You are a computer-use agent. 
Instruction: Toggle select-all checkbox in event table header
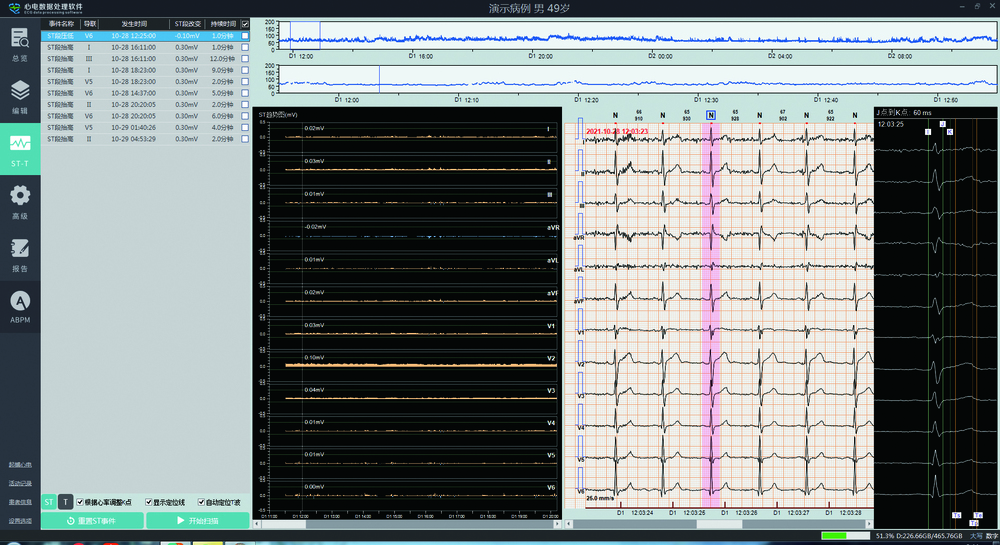point(245,24)
